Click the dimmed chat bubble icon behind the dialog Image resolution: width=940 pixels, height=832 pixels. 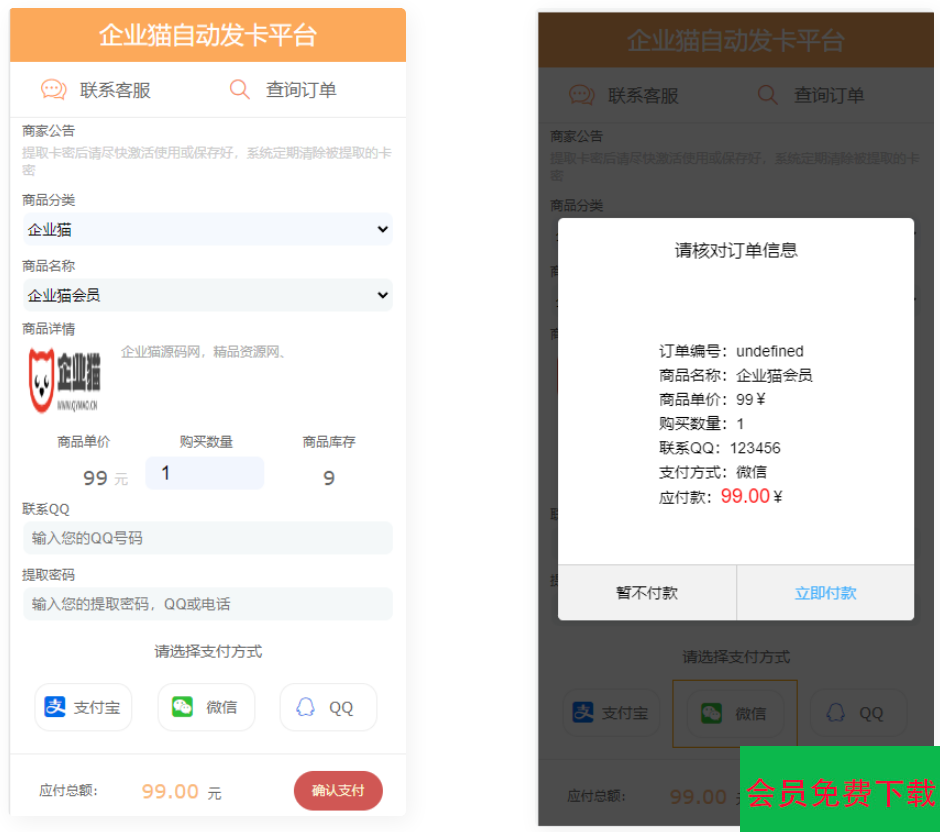582,95
